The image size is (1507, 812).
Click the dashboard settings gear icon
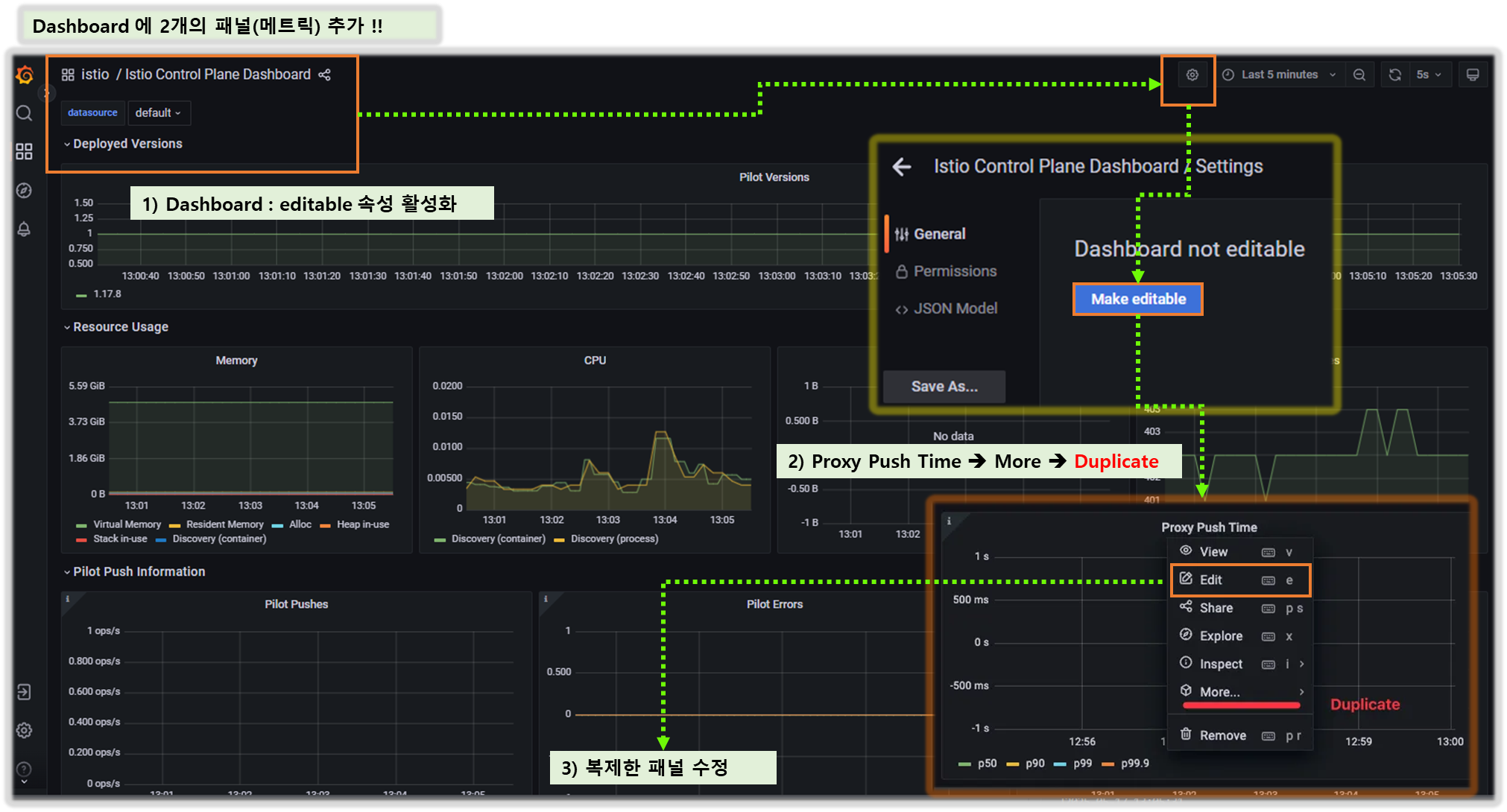[x=1192, y=74]
